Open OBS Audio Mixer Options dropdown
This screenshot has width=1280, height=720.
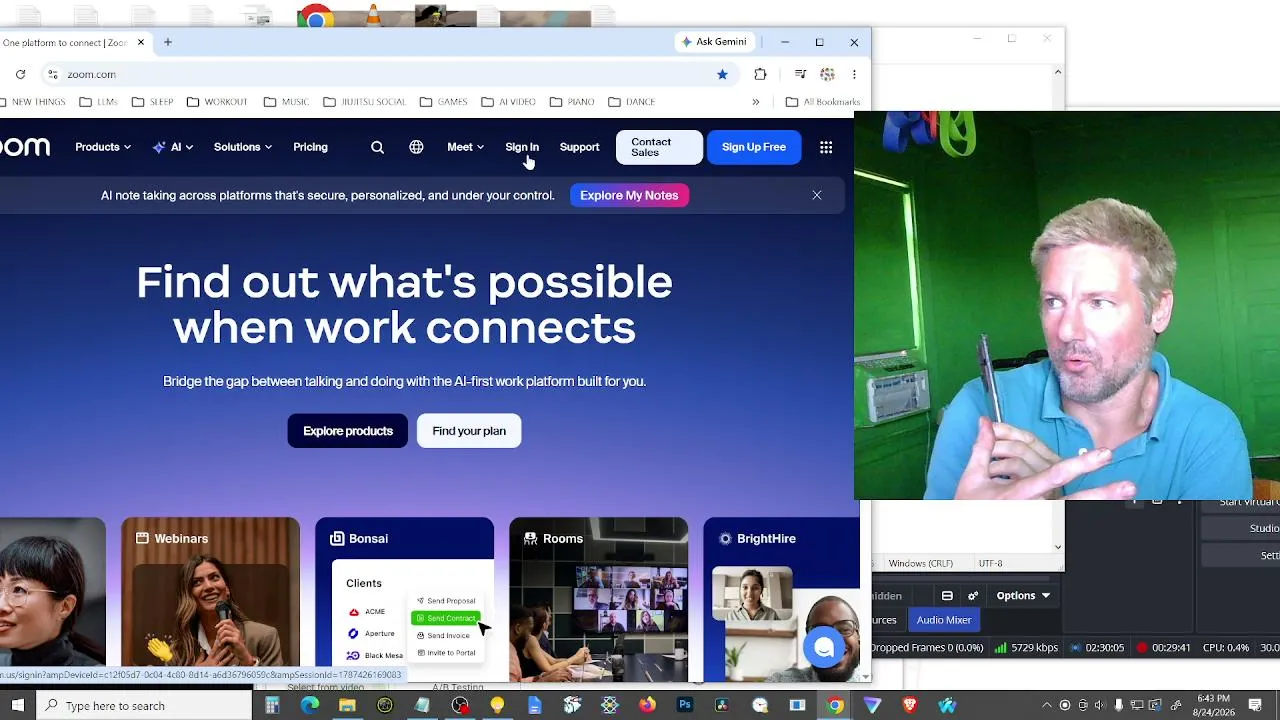(1023, 596)
